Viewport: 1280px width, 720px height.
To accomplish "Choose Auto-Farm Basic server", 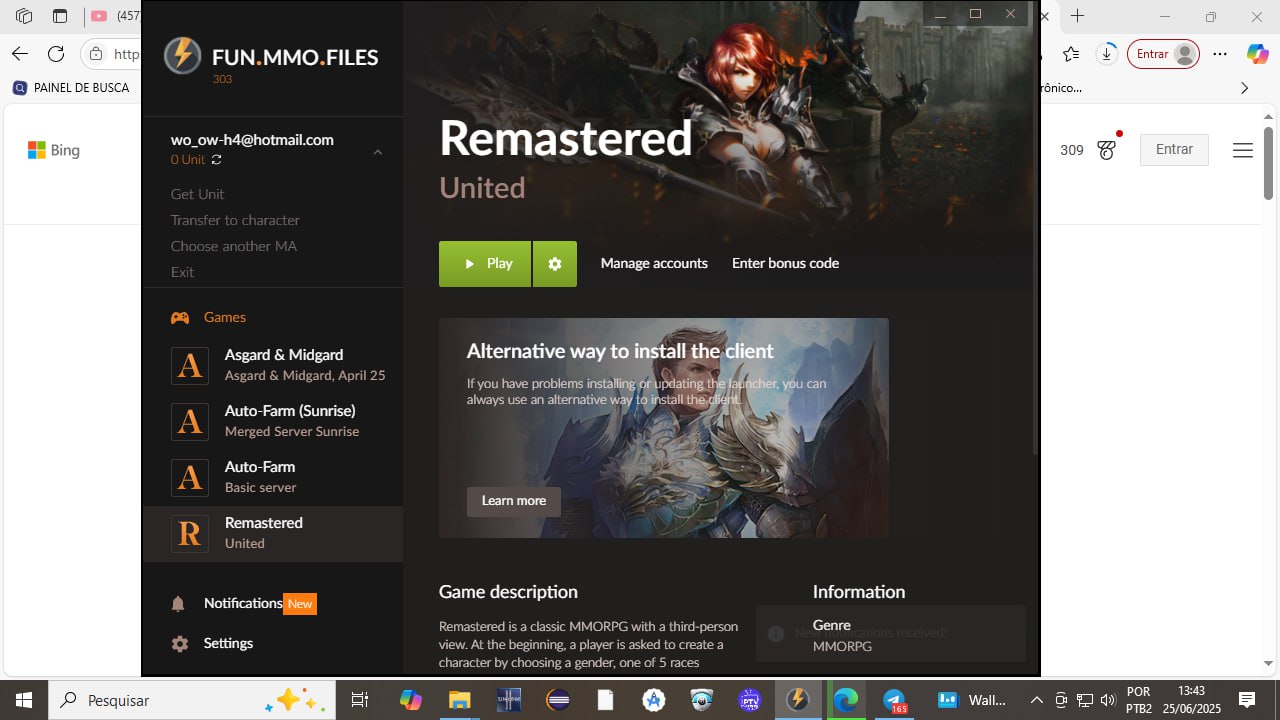I will point(260,477).
